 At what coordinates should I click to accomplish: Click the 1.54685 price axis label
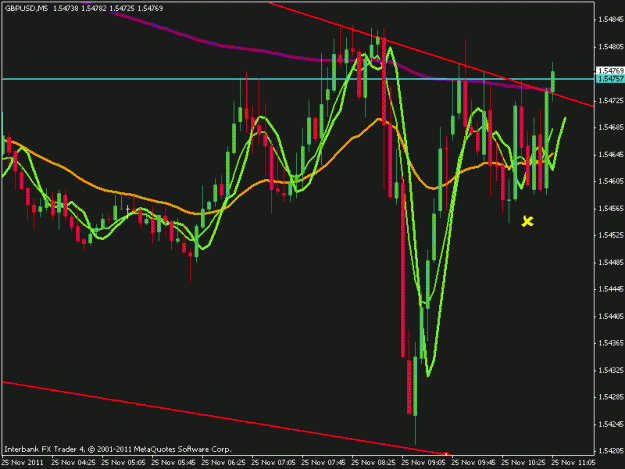(x=611, y=128)
